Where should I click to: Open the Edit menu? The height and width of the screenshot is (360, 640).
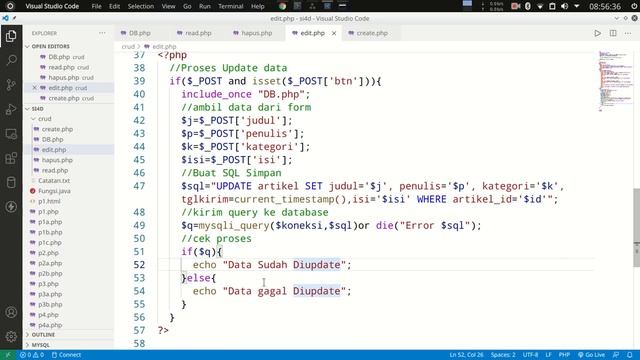point(114,6)
